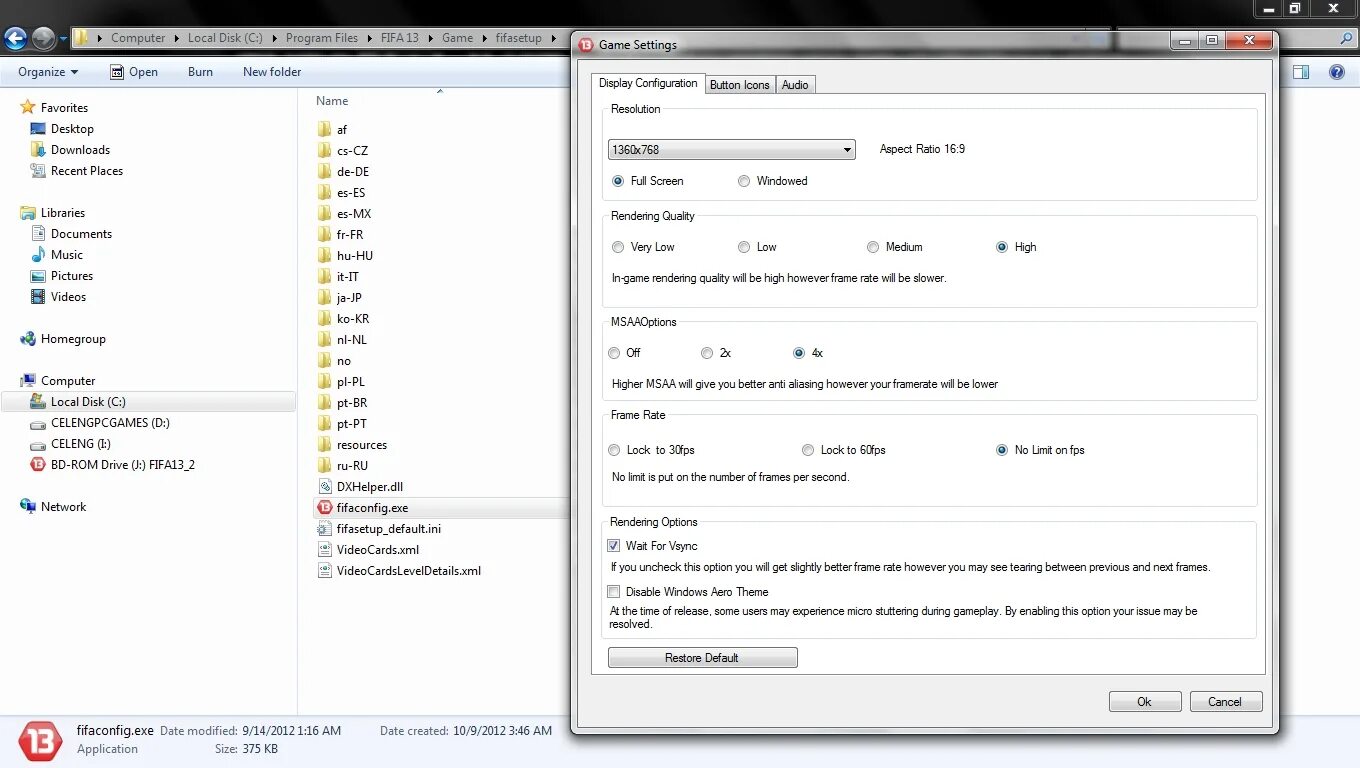Click the Videos library icon
Screen dimensions: 1360x768
(x=38, y=297)
